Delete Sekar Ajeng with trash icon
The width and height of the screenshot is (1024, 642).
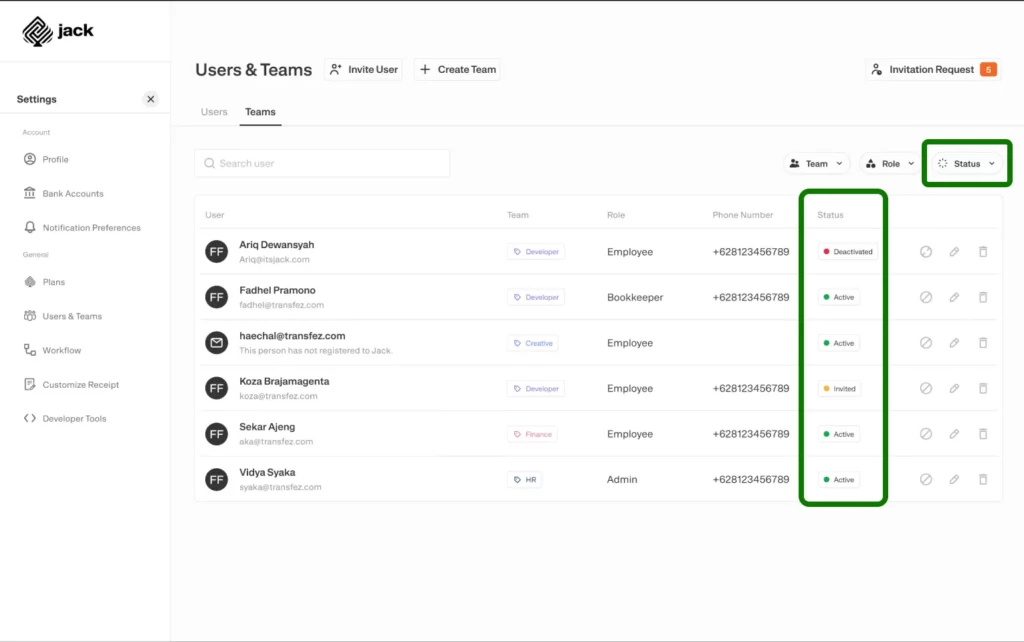point(983,434)
